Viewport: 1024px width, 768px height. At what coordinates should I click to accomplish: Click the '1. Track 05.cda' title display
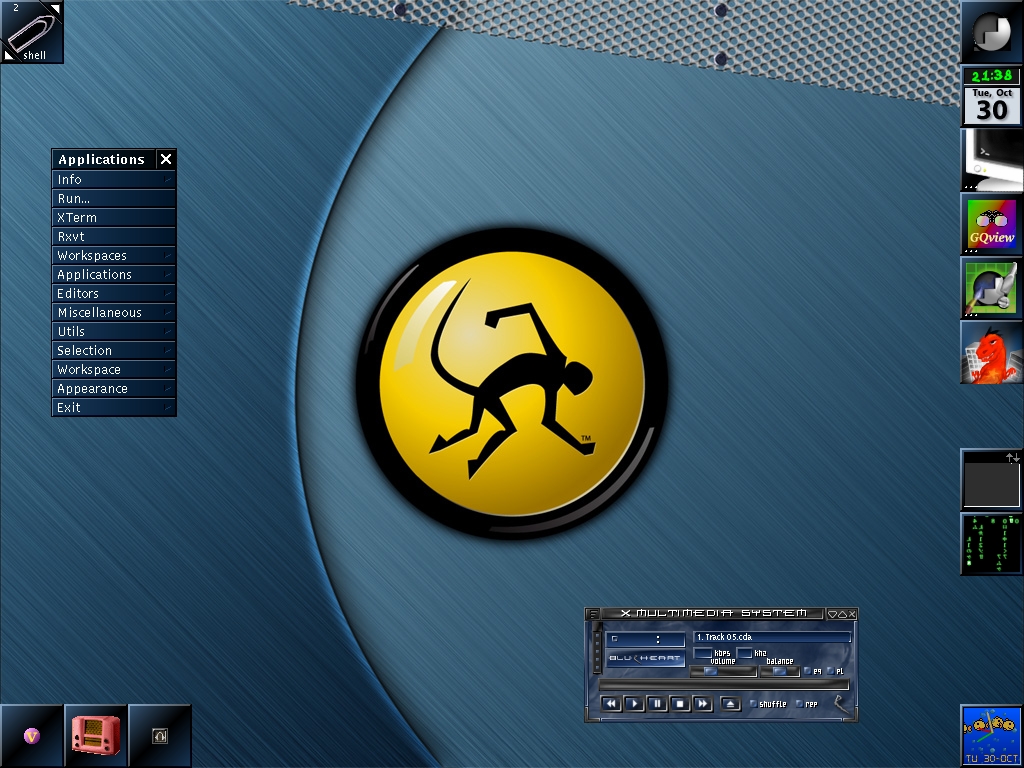point(773,637)
